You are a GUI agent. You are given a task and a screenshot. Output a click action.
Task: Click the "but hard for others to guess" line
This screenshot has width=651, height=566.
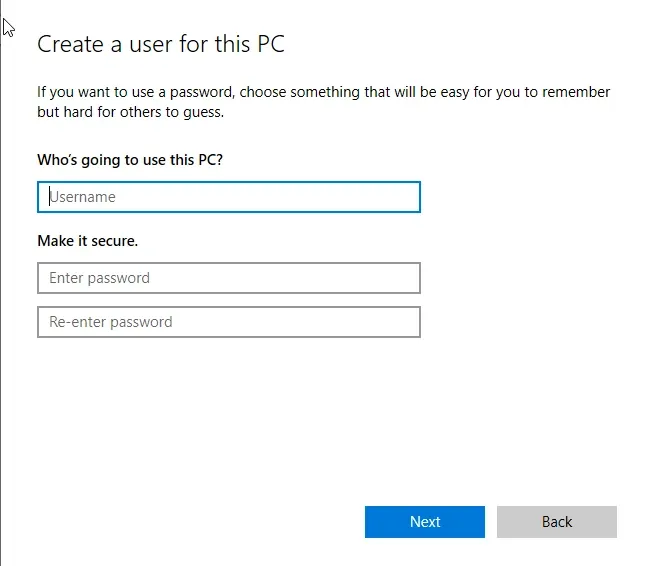point(130,112)
